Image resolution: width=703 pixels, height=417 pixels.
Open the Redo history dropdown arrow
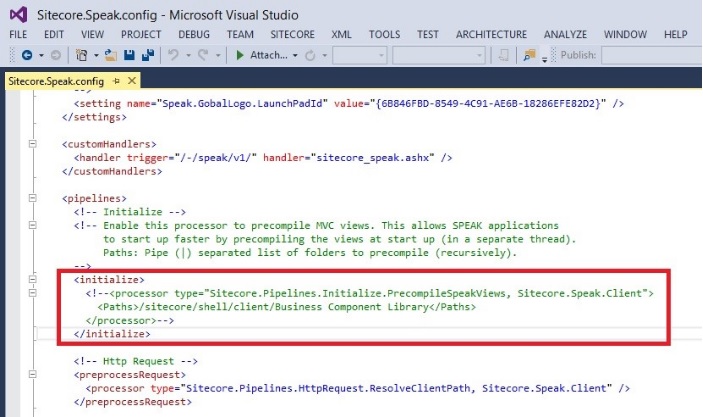pyautogui.click(x=218, y=56)
